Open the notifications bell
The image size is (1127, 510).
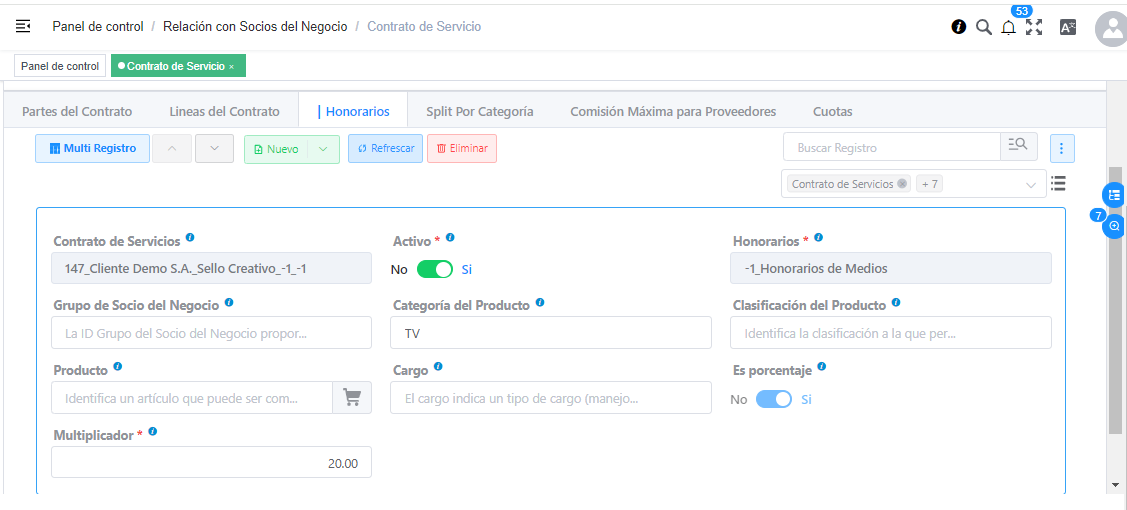click(x=1008, y=28)
